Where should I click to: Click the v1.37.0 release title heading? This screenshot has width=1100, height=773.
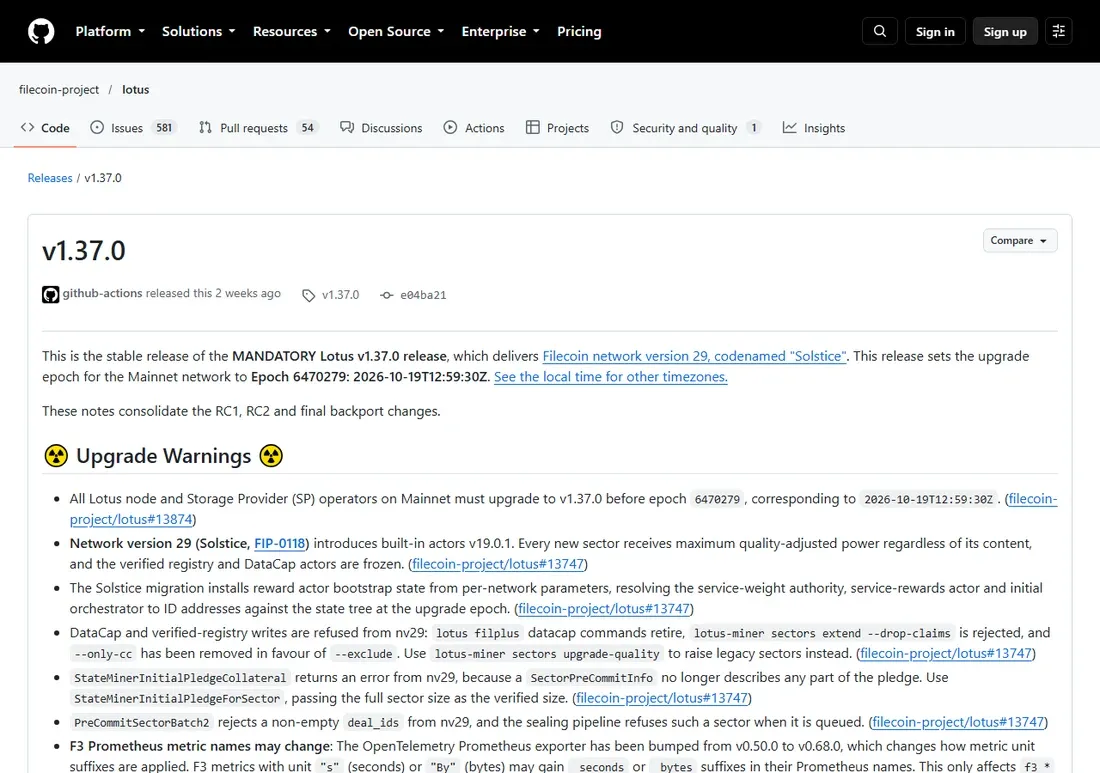pyautogui.click(x=83, y=250)
